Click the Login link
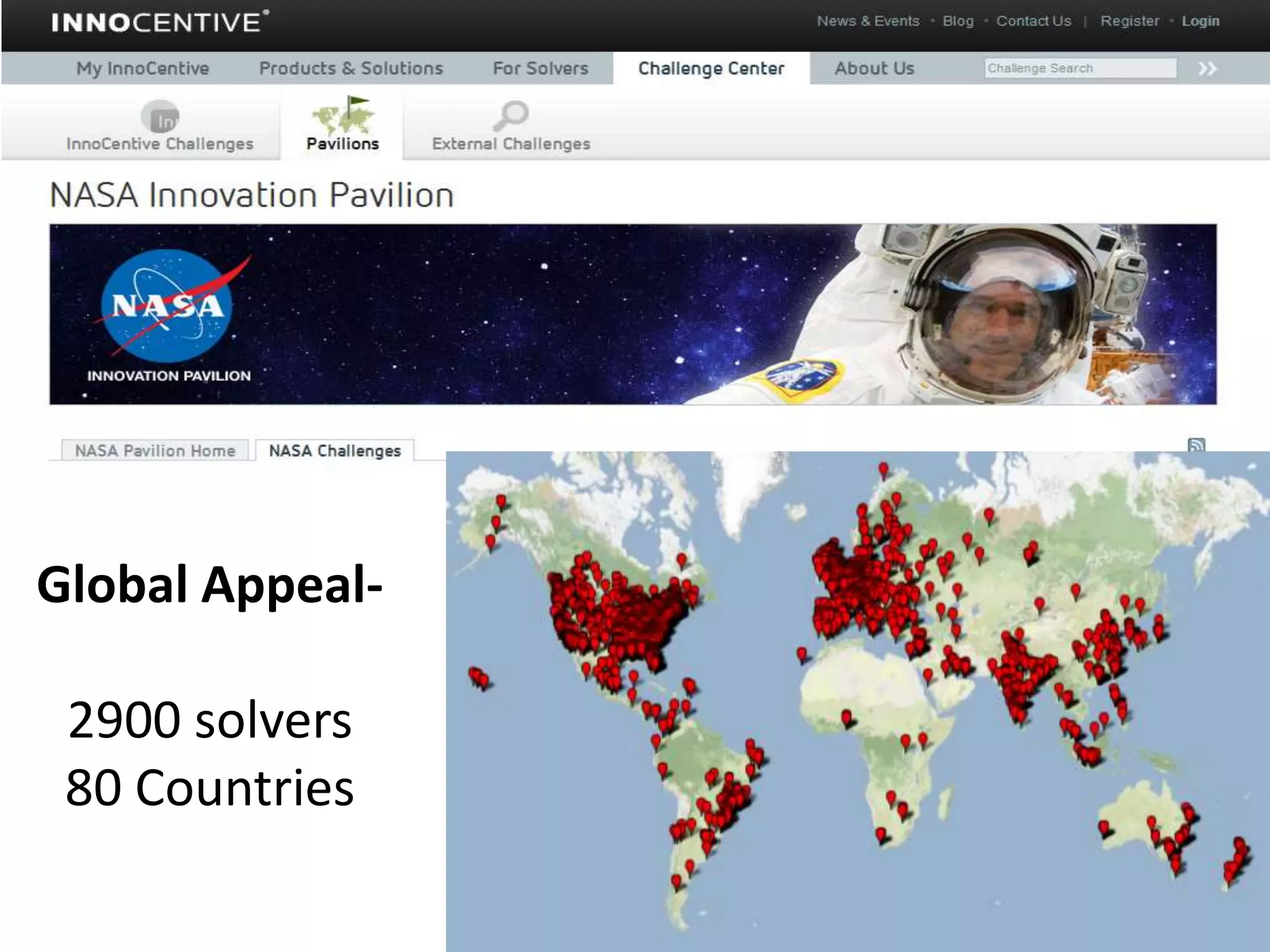Viewport: 1270px width, 952px height. (1201, 21)
